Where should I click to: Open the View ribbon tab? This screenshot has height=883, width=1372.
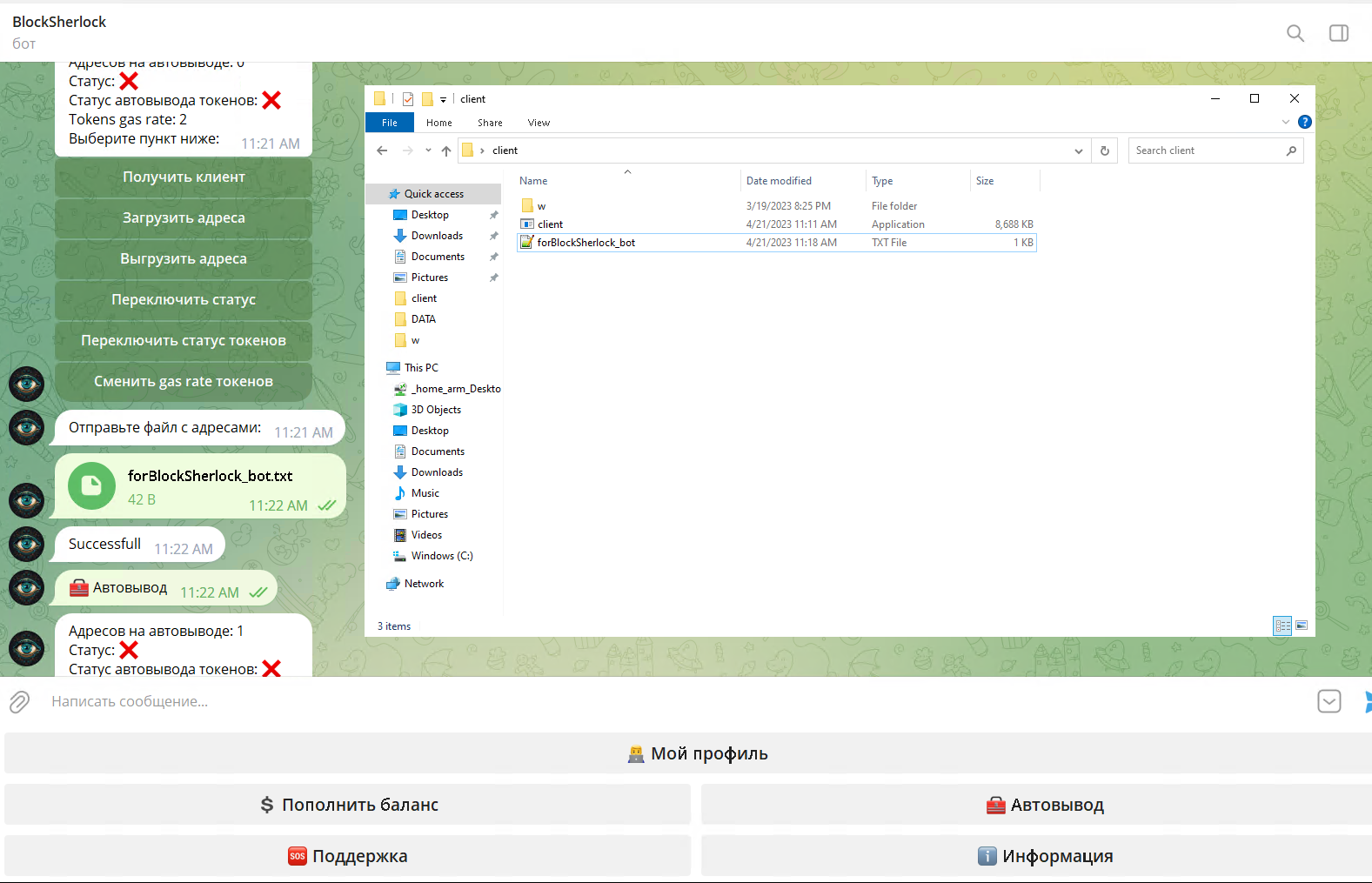pyautogui.click(x=539, y=123)
